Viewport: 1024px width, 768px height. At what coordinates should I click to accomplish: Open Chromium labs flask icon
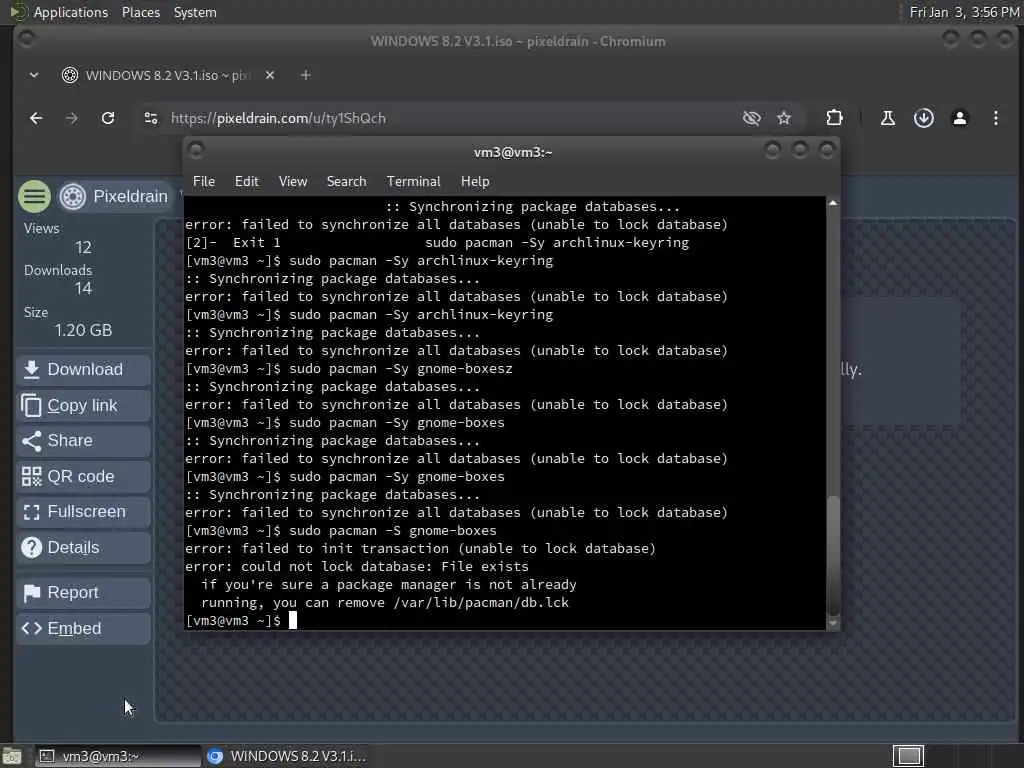(x=888, y=118)
